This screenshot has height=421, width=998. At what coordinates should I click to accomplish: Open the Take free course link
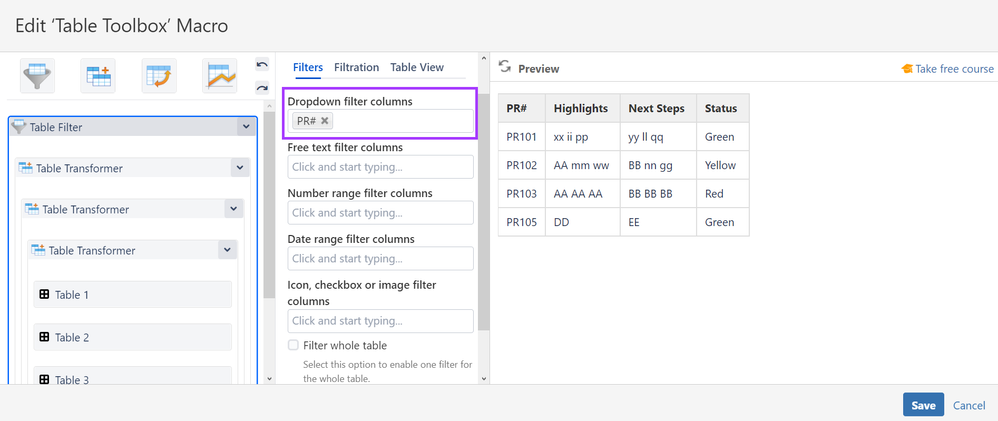[953, 69]
